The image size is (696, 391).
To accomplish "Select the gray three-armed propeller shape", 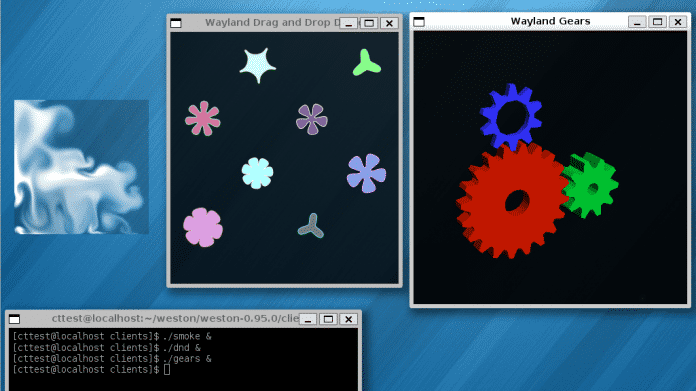I will pos(311,226).
